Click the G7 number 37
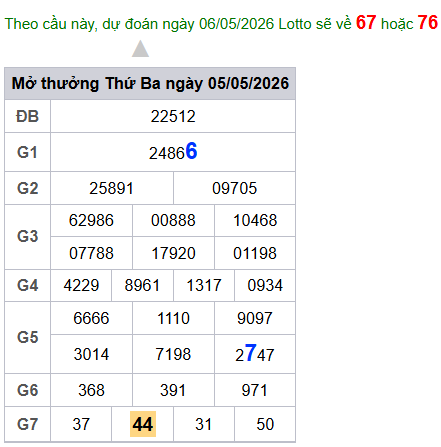The width and height of the screenshot is (441, 447). 81,424
